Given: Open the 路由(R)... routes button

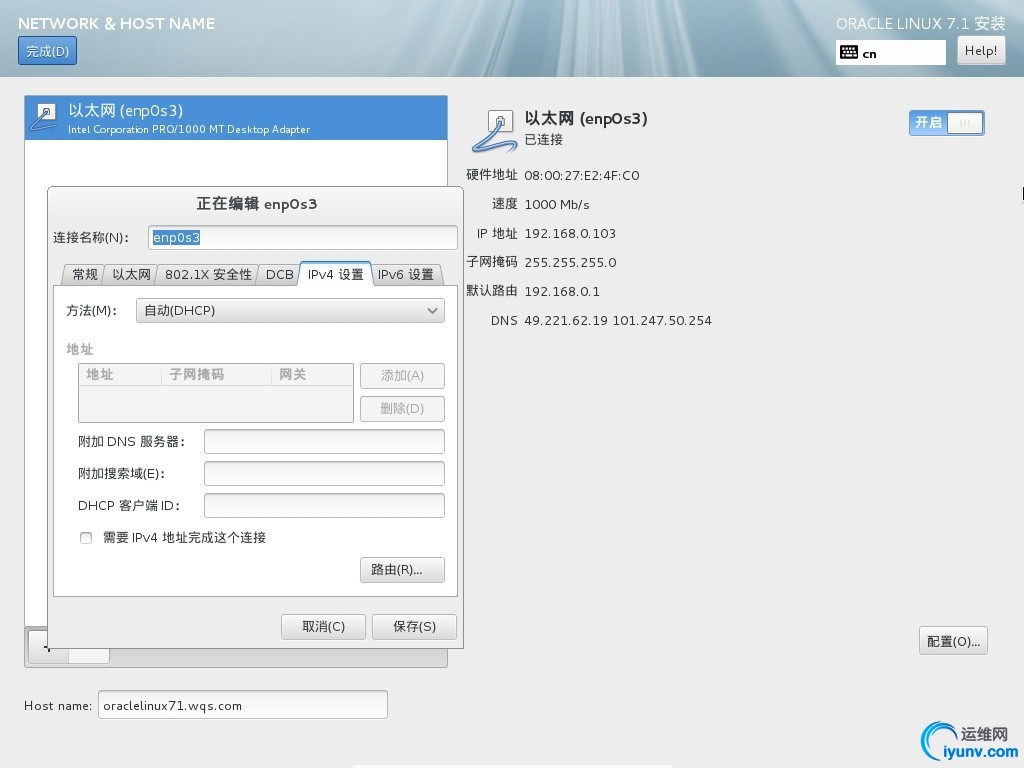Looking at the screenshot, I should pyautogui.click(x=402, y=569).
